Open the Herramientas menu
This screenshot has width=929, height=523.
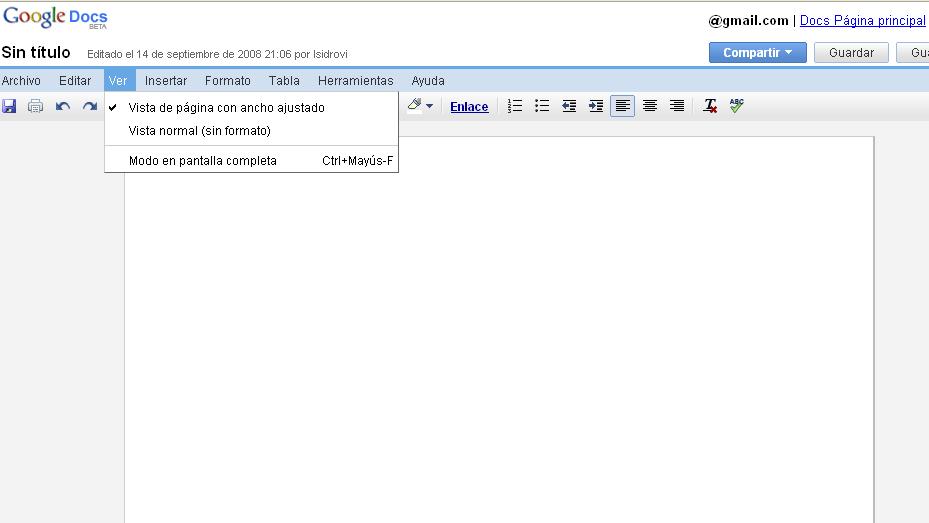tap(355, 81)
